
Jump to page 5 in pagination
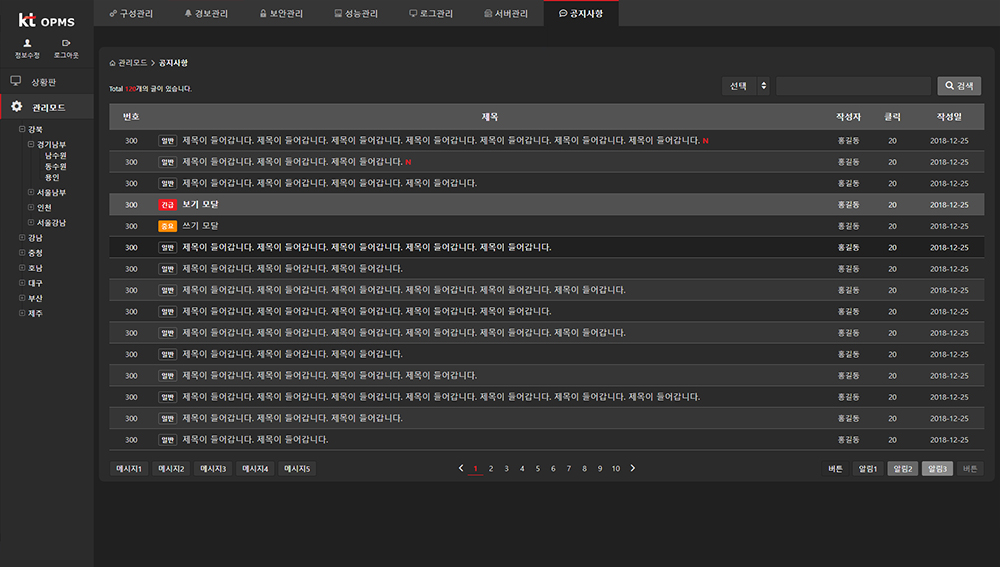tap(537, 469)
